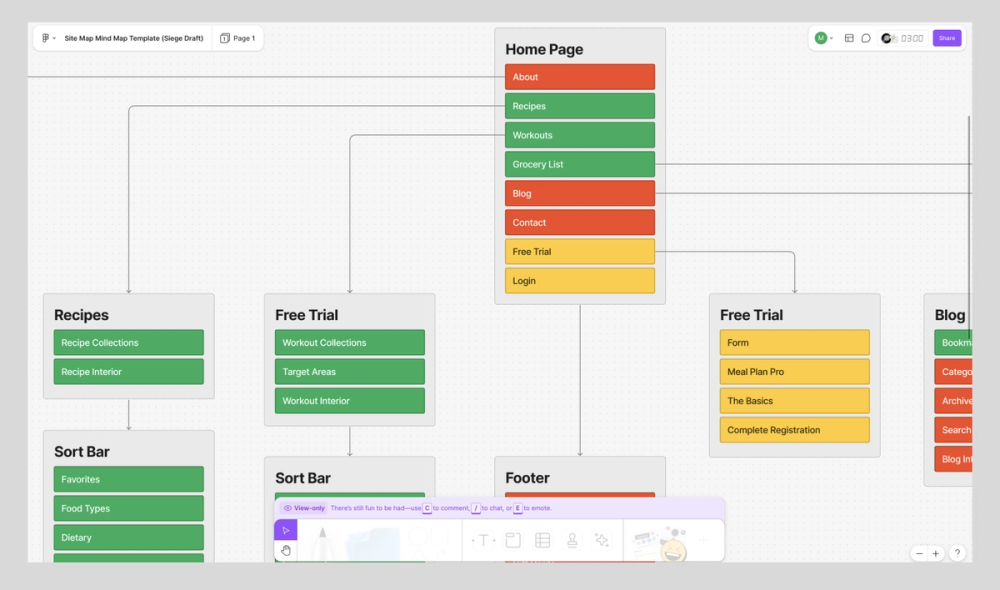The image size is (1000, 590).
Task: Select the Text tool in the bottom toolbar
Action: pos(482,541)
